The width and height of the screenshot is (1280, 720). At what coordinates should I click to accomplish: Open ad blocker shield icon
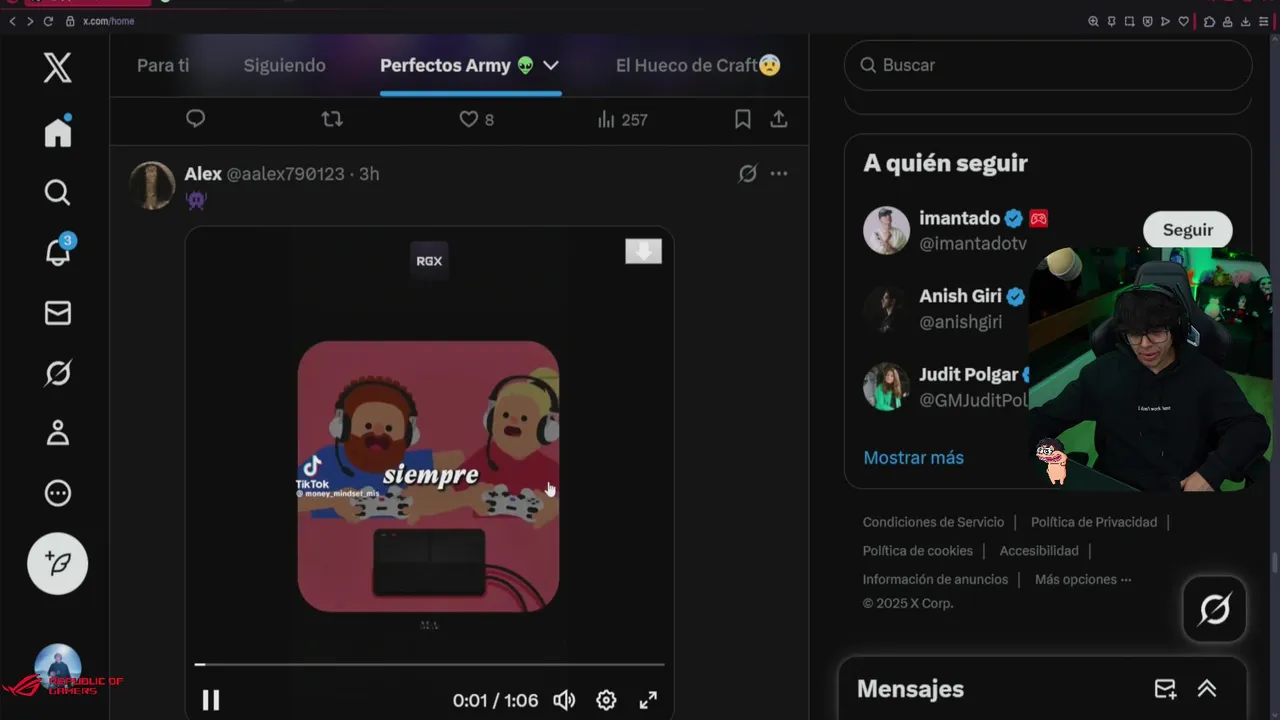click(x=1147, y=21)
